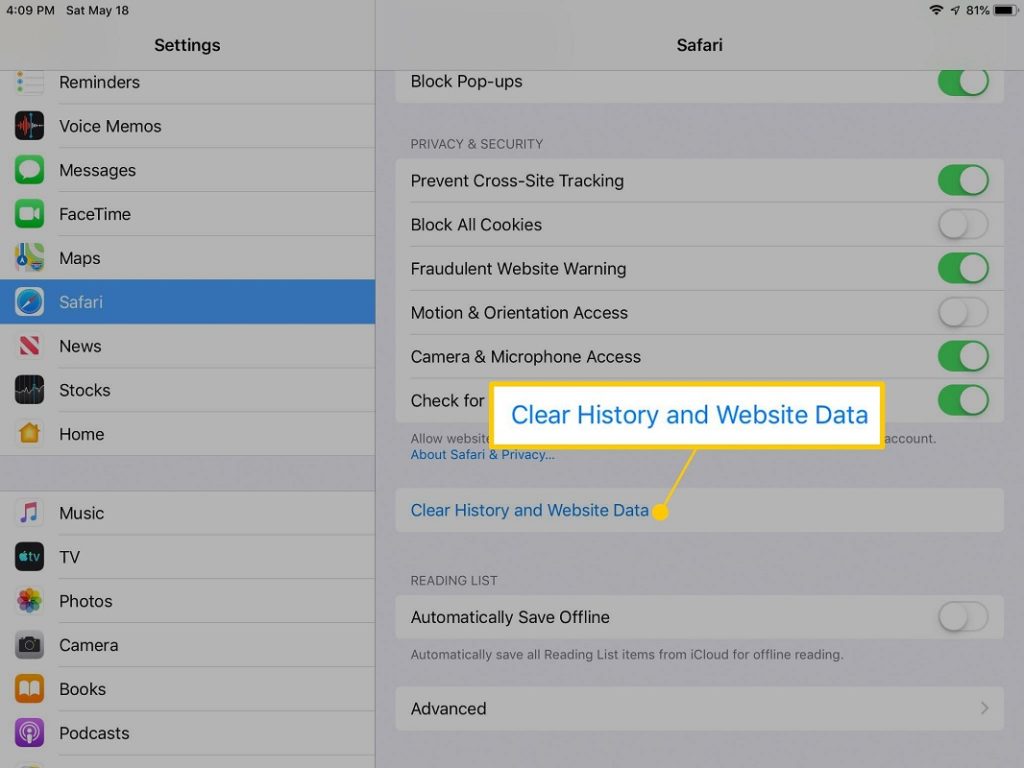Expand Advanced settings chevron
1024x768 pixels.
coord(984,708)
